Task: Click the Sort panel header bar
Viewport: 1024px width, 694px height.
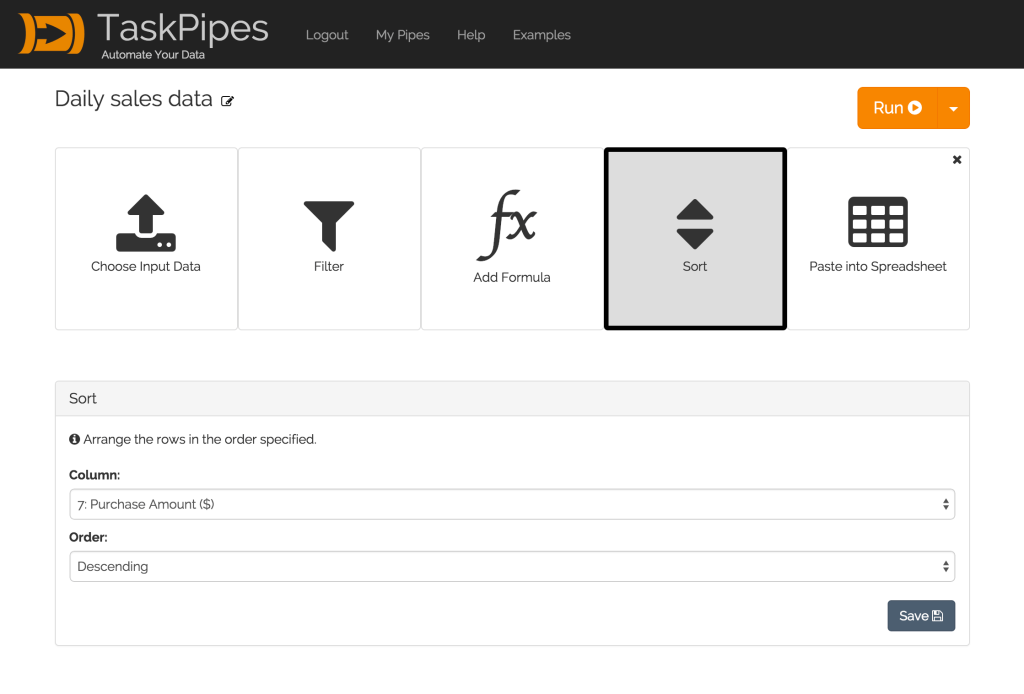Action: pyautogui.click(x=511, y=398)
